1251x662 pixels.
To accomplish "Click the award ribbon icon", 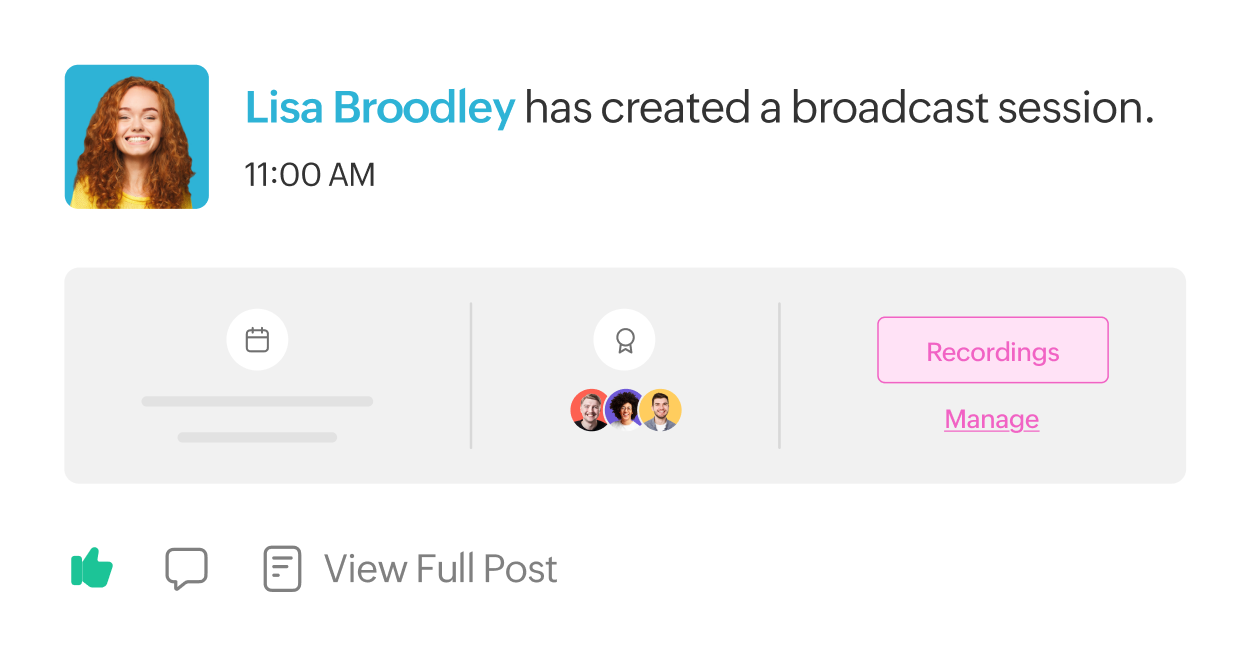I will [x=624, y=340].
